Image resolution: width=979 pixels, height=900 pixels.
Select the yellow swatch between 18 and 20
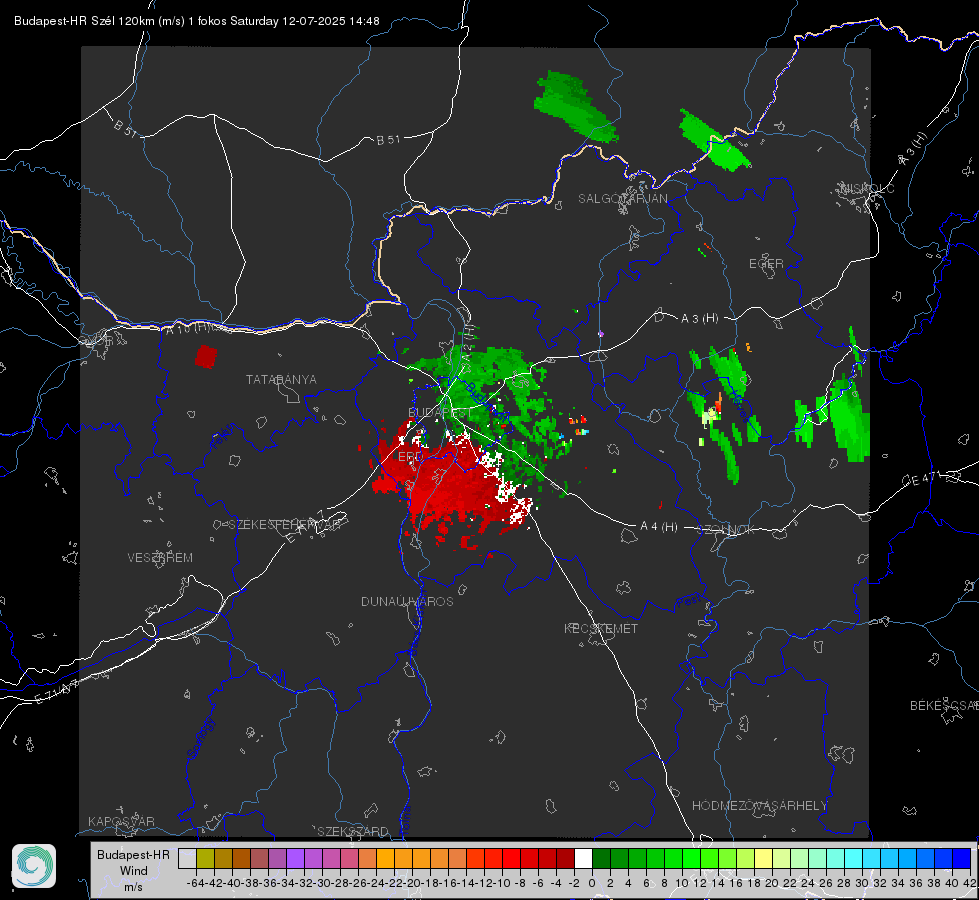(x=763, y=858)
